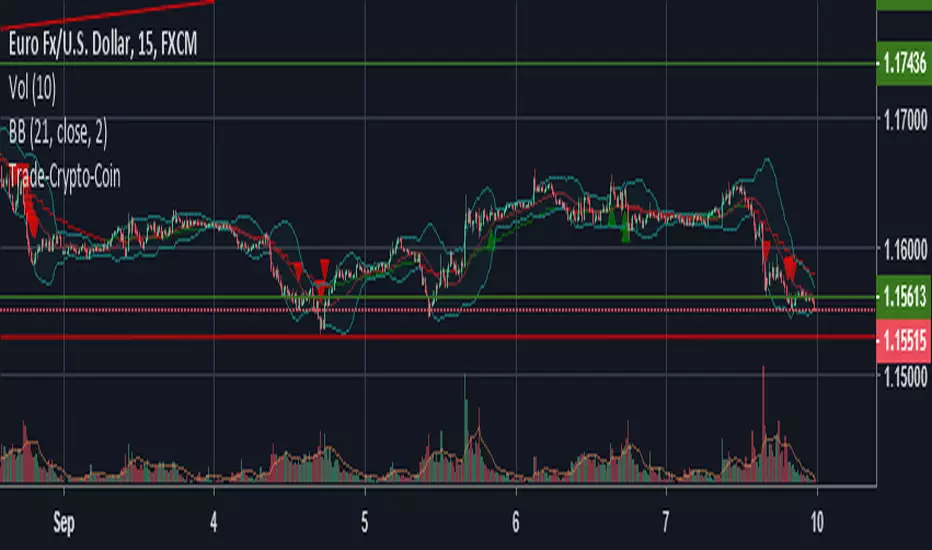Click the 4 date label on time axis
This screenshot has height=550, width=932.
214,523
